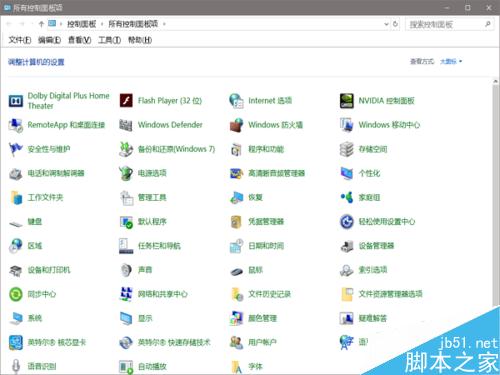Expand the address bar history dropdown
This screenshot has width=500, height=375.
point(386,24)
